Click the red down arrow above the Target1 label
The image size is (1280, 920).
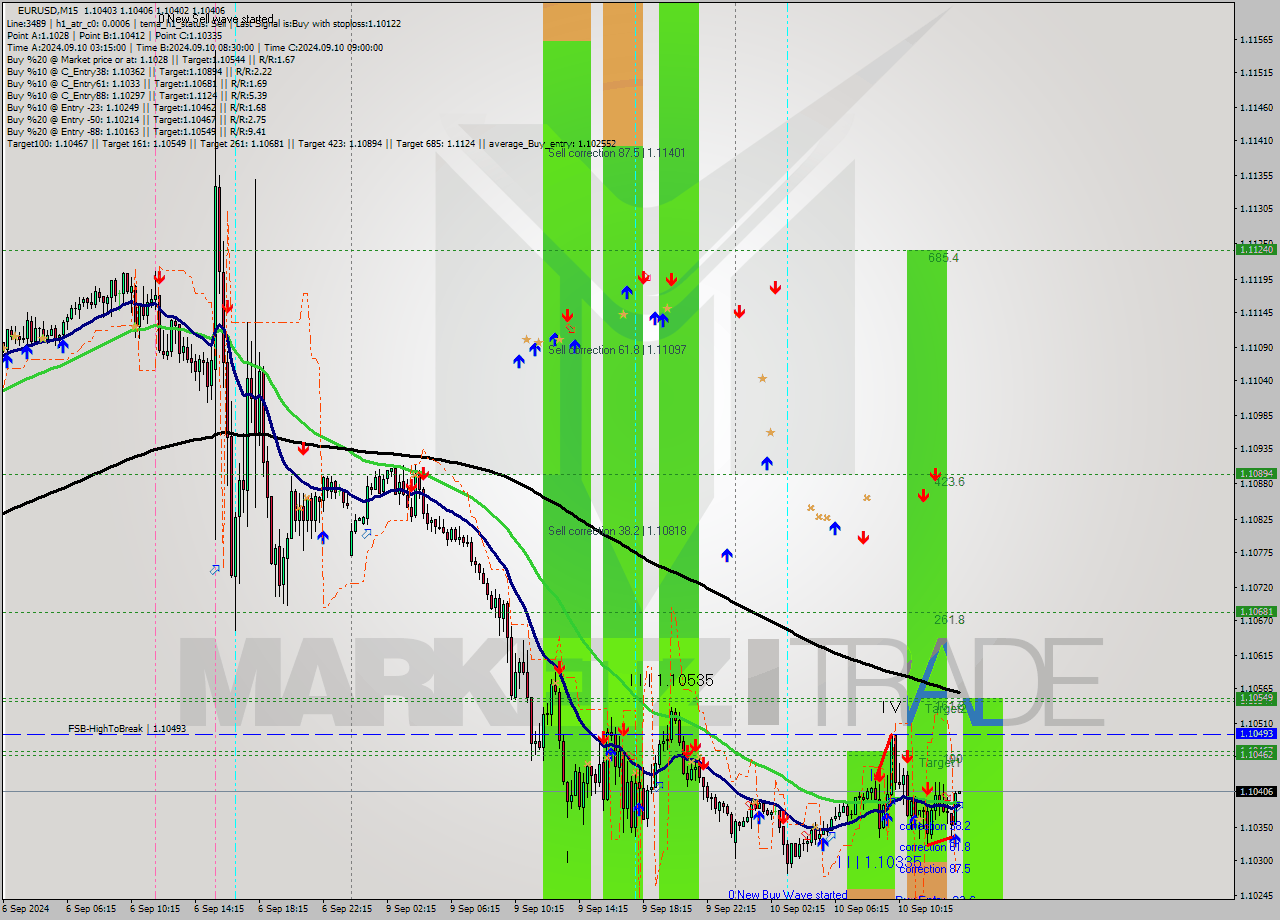point(908,755)
